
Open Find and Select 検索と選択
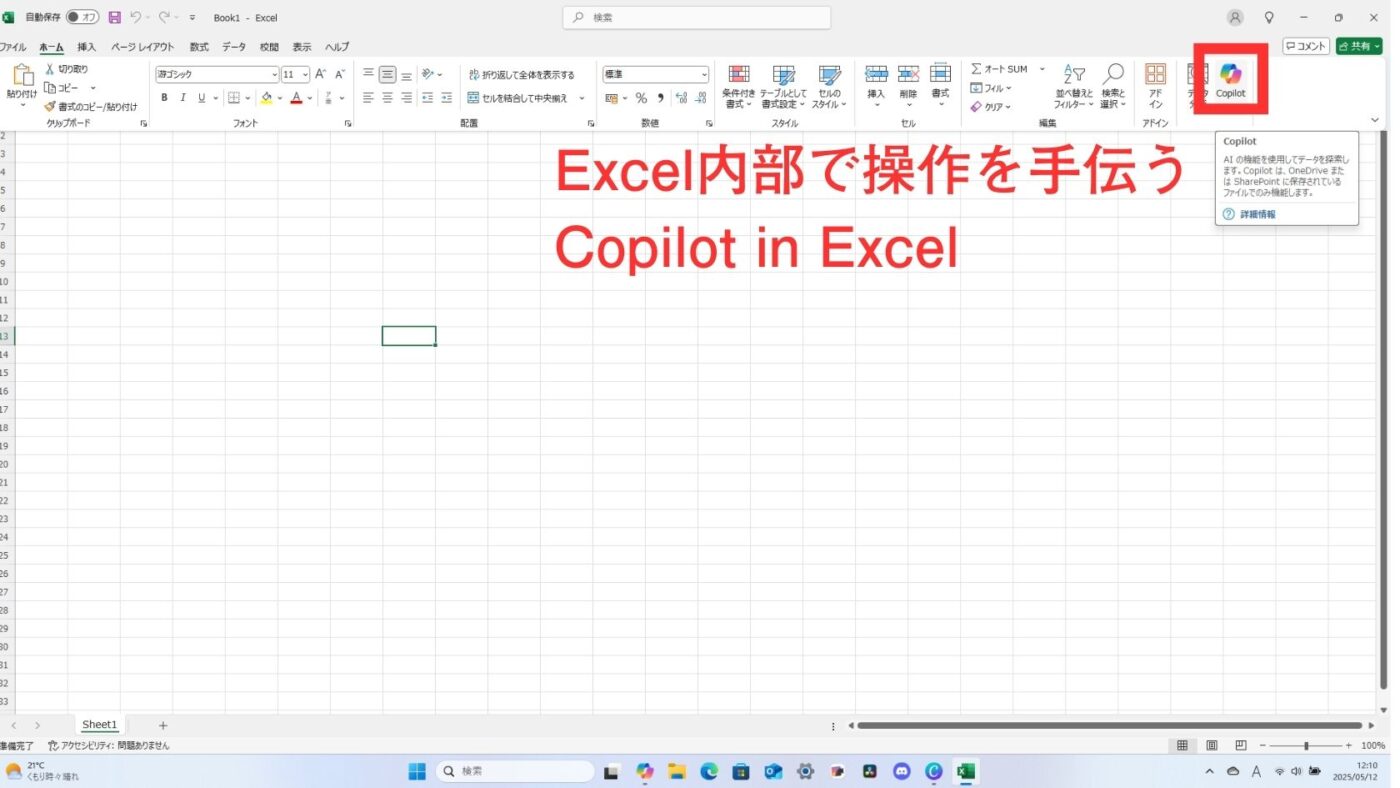pyautogui.click(x=1113, y=86)
